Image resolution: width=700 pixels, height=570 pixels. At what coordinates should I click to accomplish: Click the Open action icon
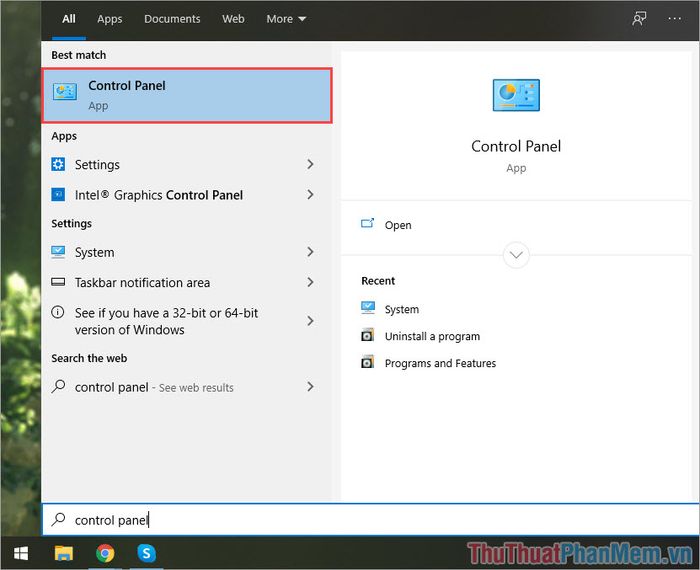(367, 223)
